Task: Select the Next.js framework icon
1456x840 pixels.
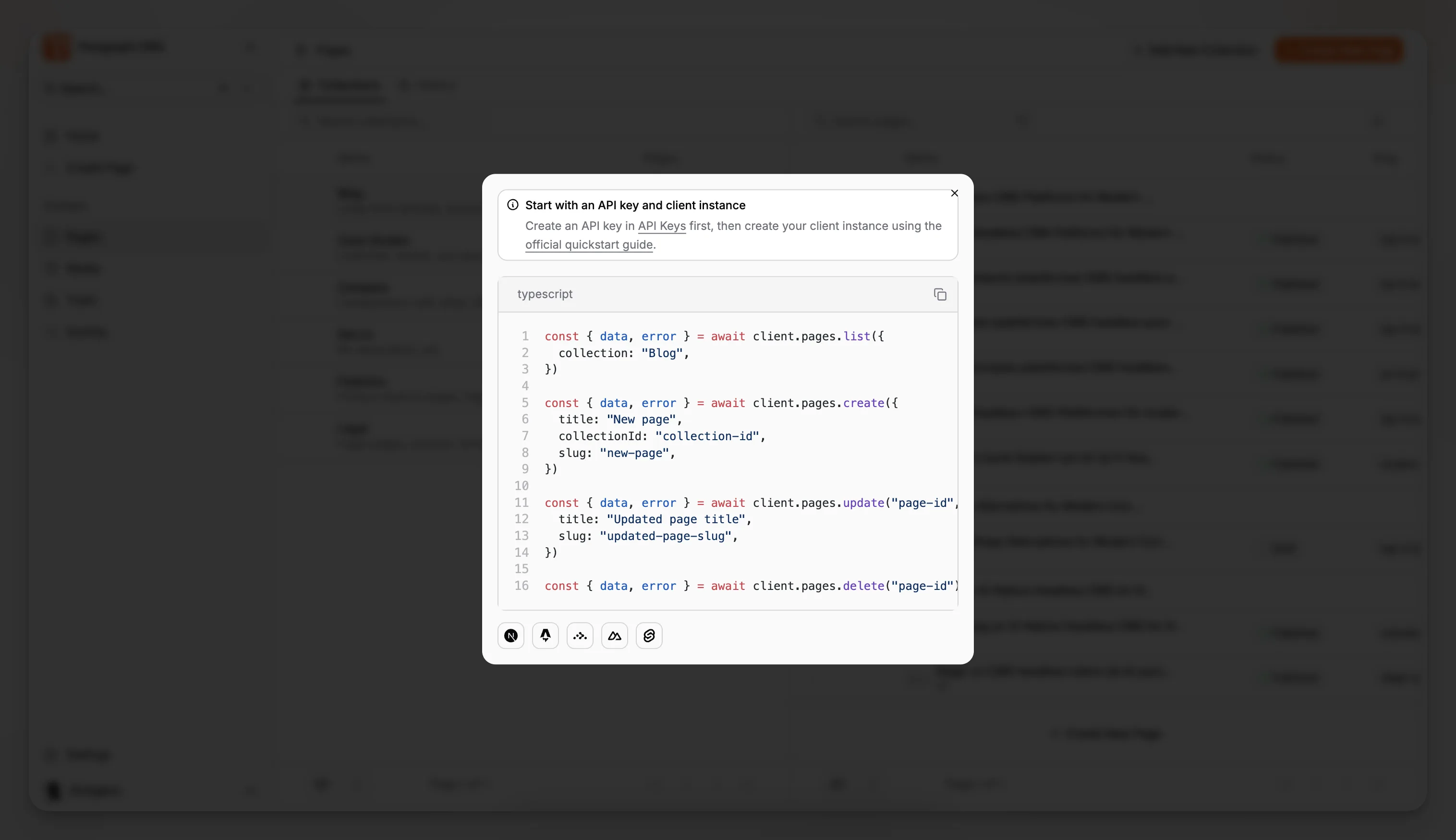Action: point(511,636)
